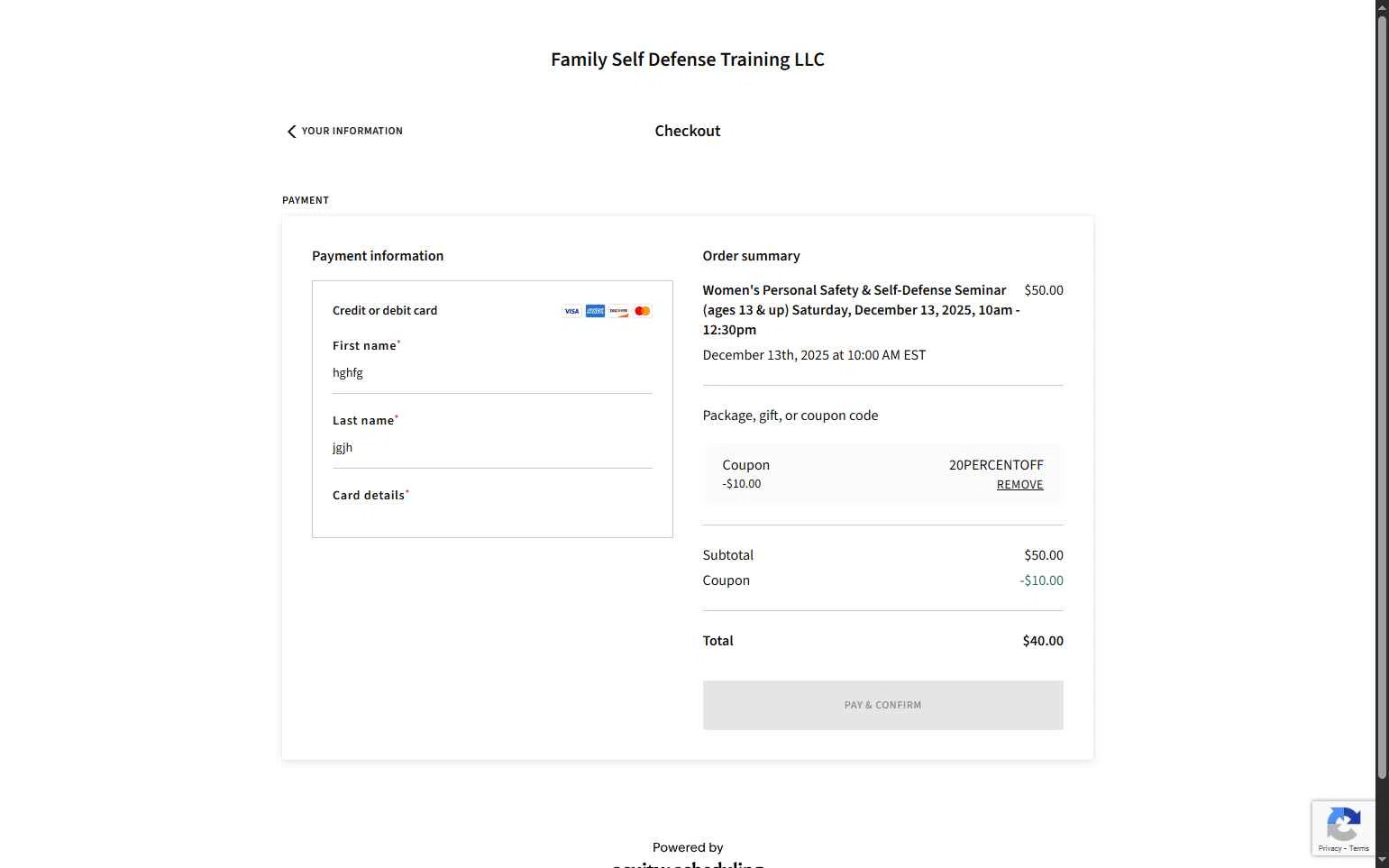Go back to Your Information step
The height and width of the screenshot is (868, 1389).
(344, 132)
